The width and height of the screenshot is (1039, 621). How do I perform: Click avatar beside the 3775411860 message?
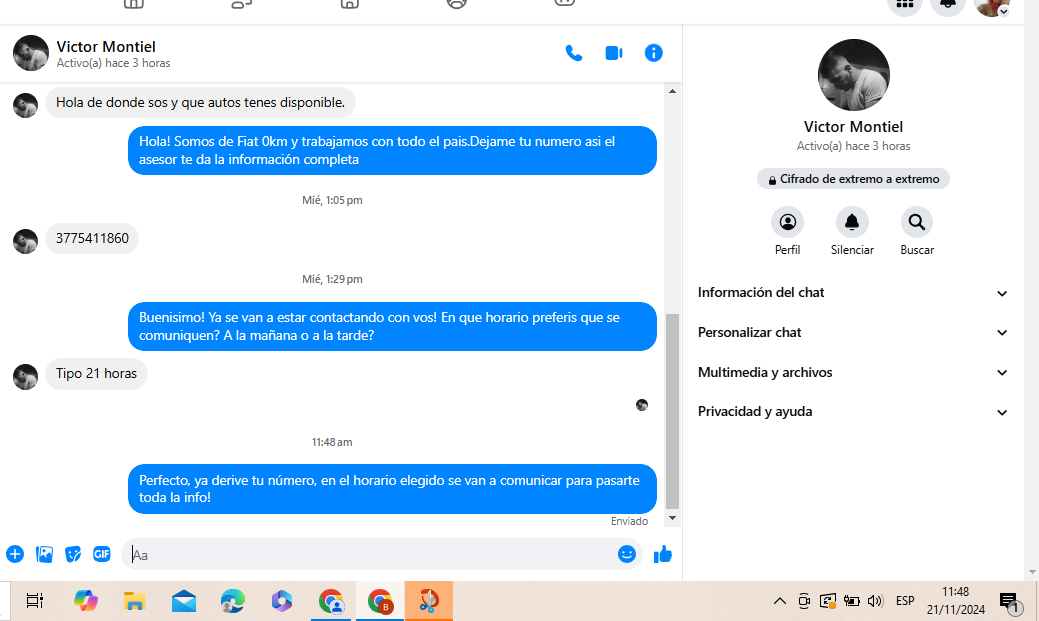tap(25, 241)
